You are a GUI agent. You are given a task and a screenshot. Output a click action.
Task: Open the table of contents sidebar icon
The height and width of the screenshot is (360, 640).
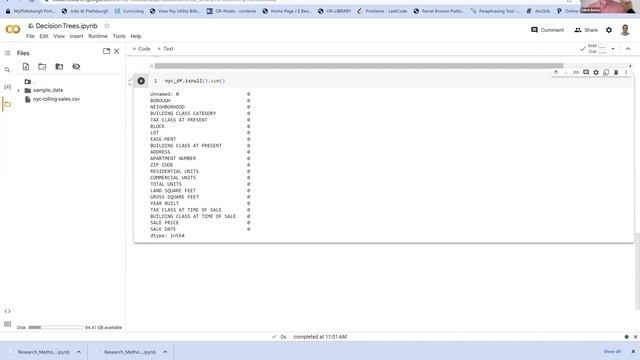(x=7, y=53)
